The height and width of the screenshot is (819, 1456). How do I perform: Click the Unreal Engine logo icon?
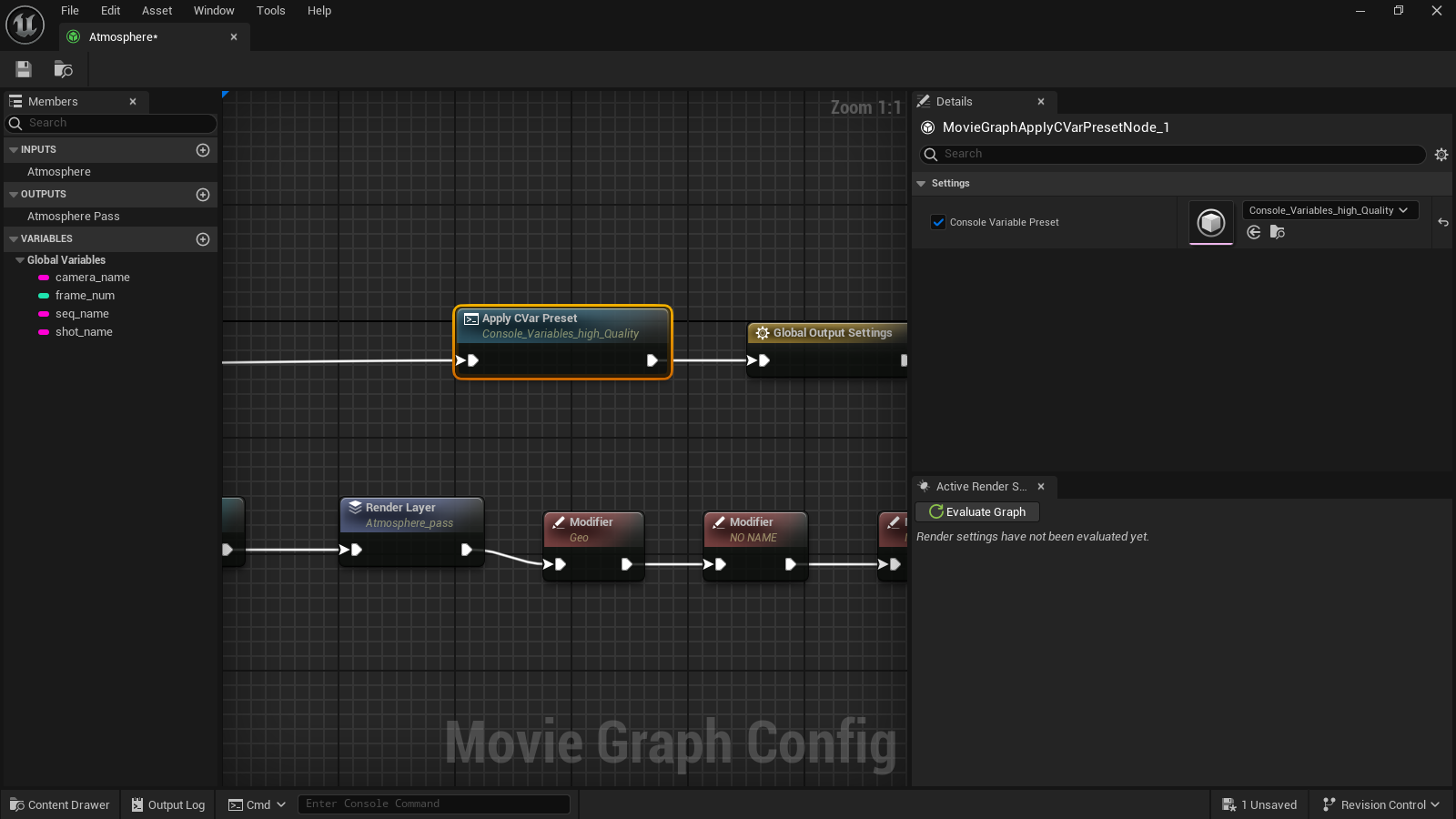(x=25, y=25)
